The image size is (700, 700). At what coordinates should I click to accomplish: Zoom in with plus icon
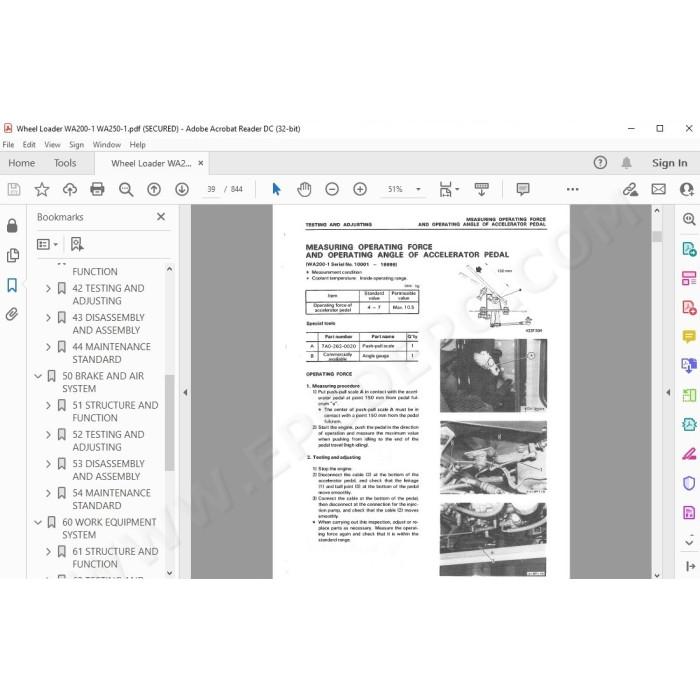pos(360,189)
